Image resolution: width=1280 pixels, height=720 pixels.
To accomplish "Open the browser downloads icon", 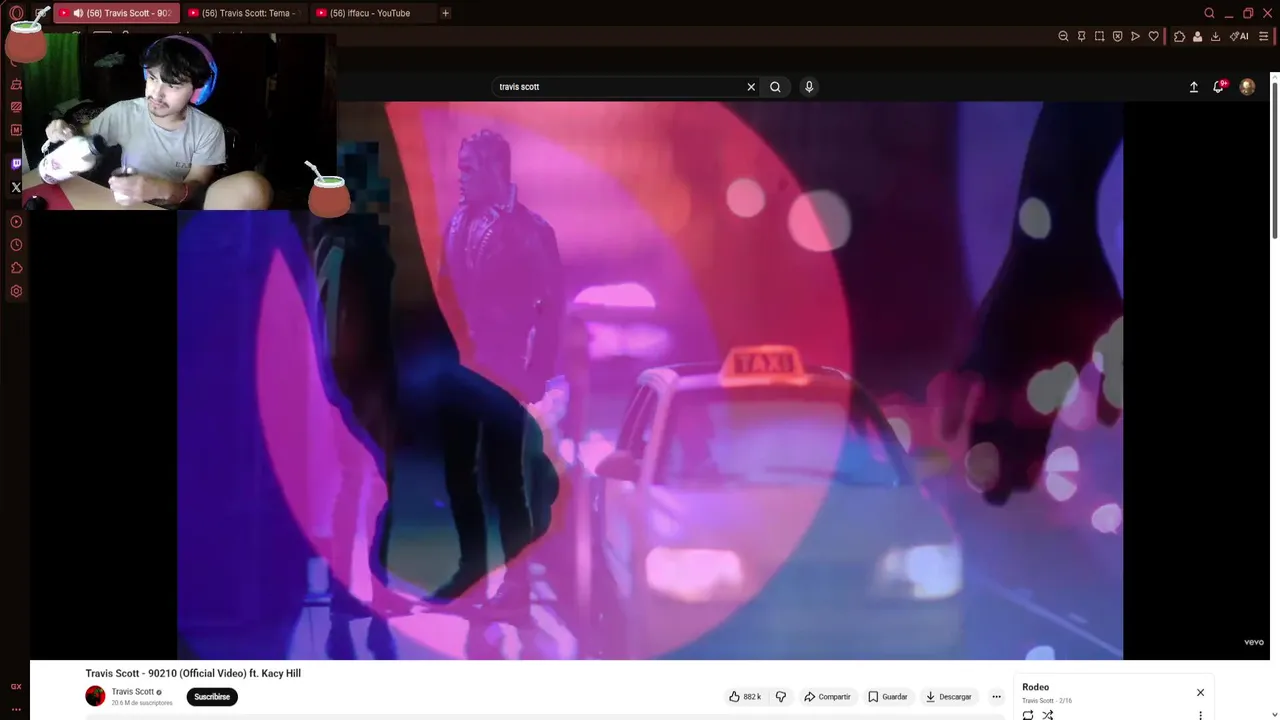I will tap(1215, 36).
